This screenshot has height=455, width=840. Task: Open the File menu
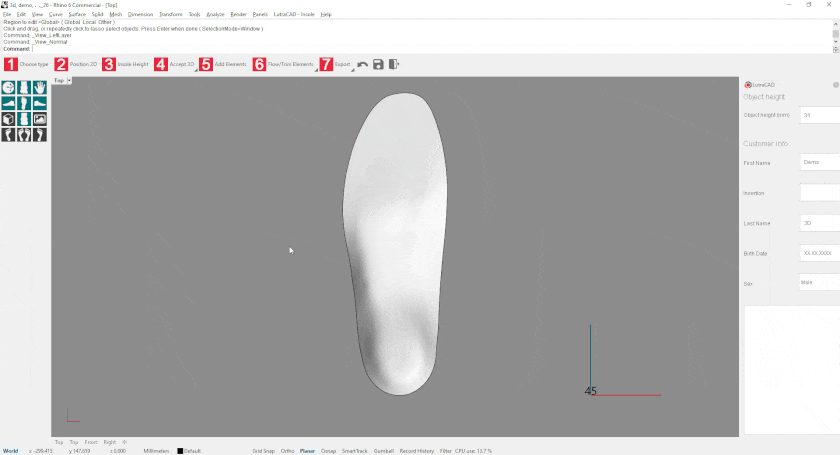click(7, 14)
